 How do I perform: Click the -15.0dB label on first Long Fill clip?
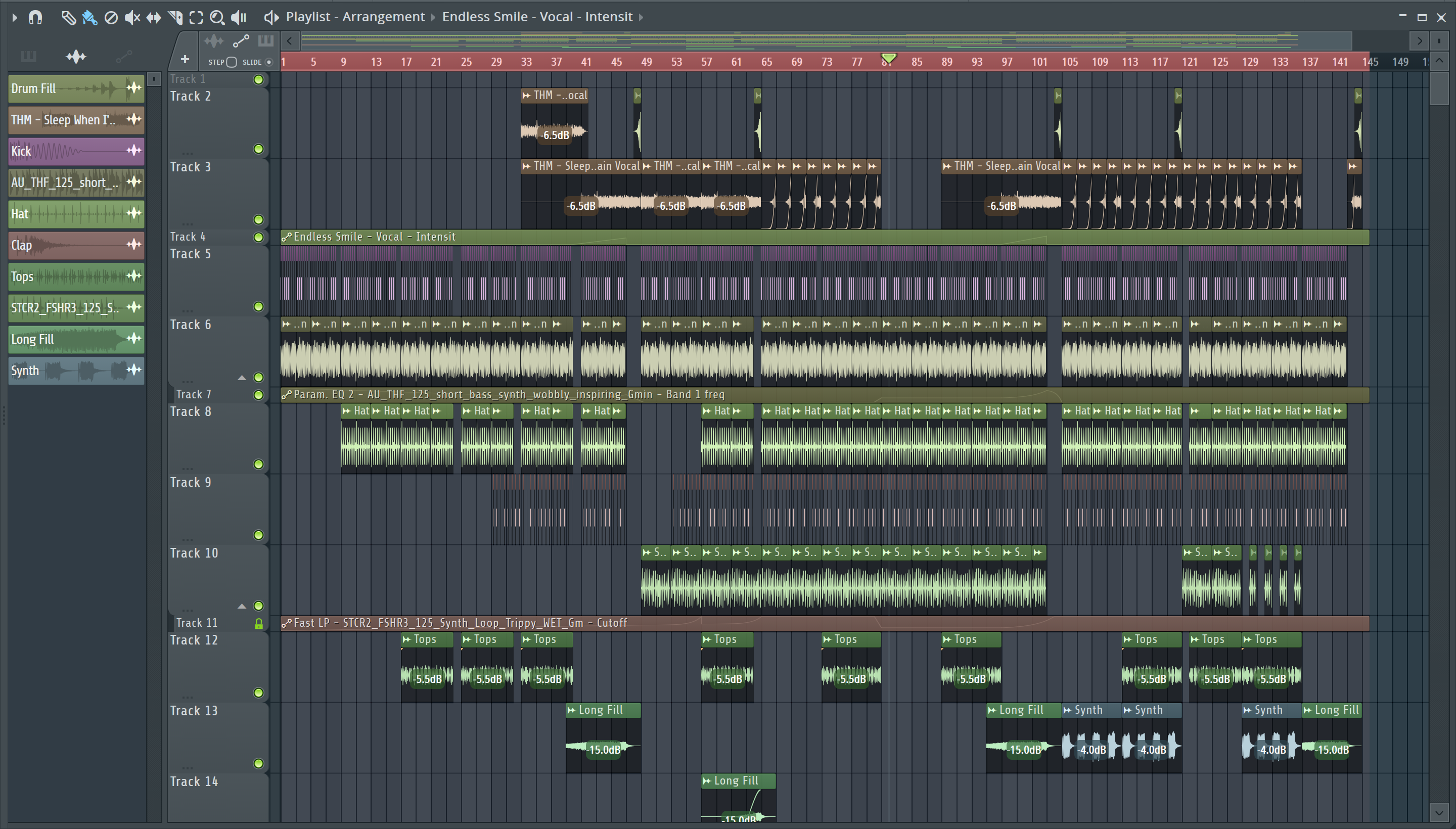click(604, 750)
